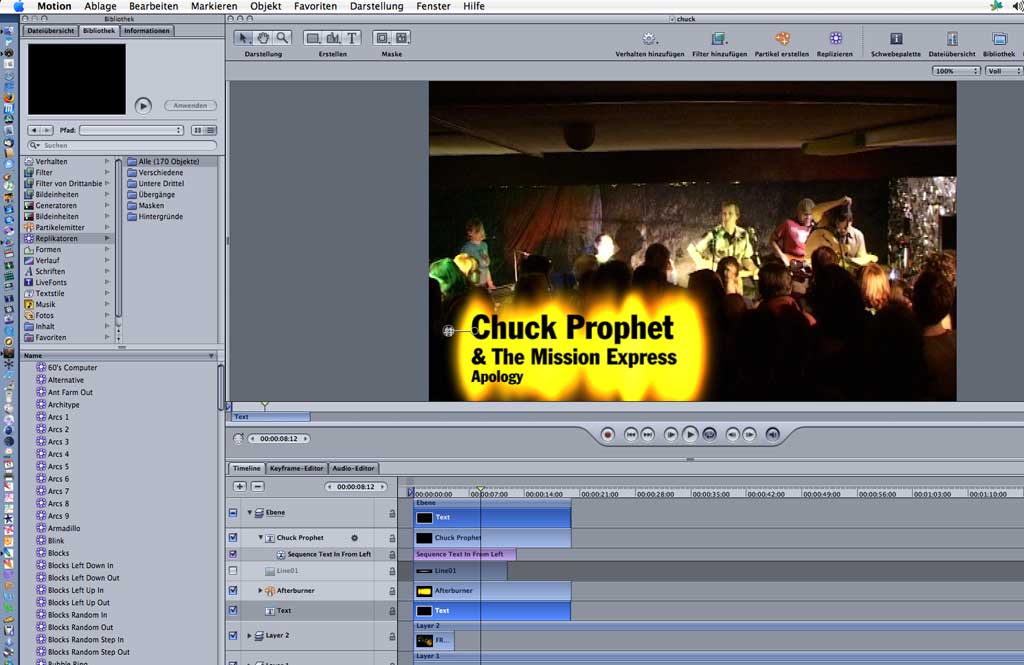Select the rectangle shape tool

(x=313, y=38)
